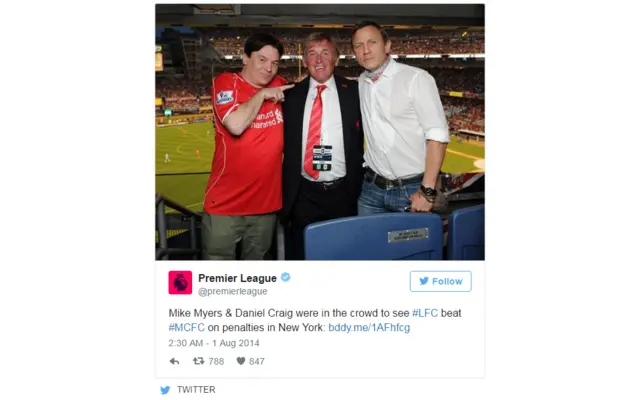640x400 pixels.
Task: Click the tweet text about Mike Myers
Action: coord(315,320)
